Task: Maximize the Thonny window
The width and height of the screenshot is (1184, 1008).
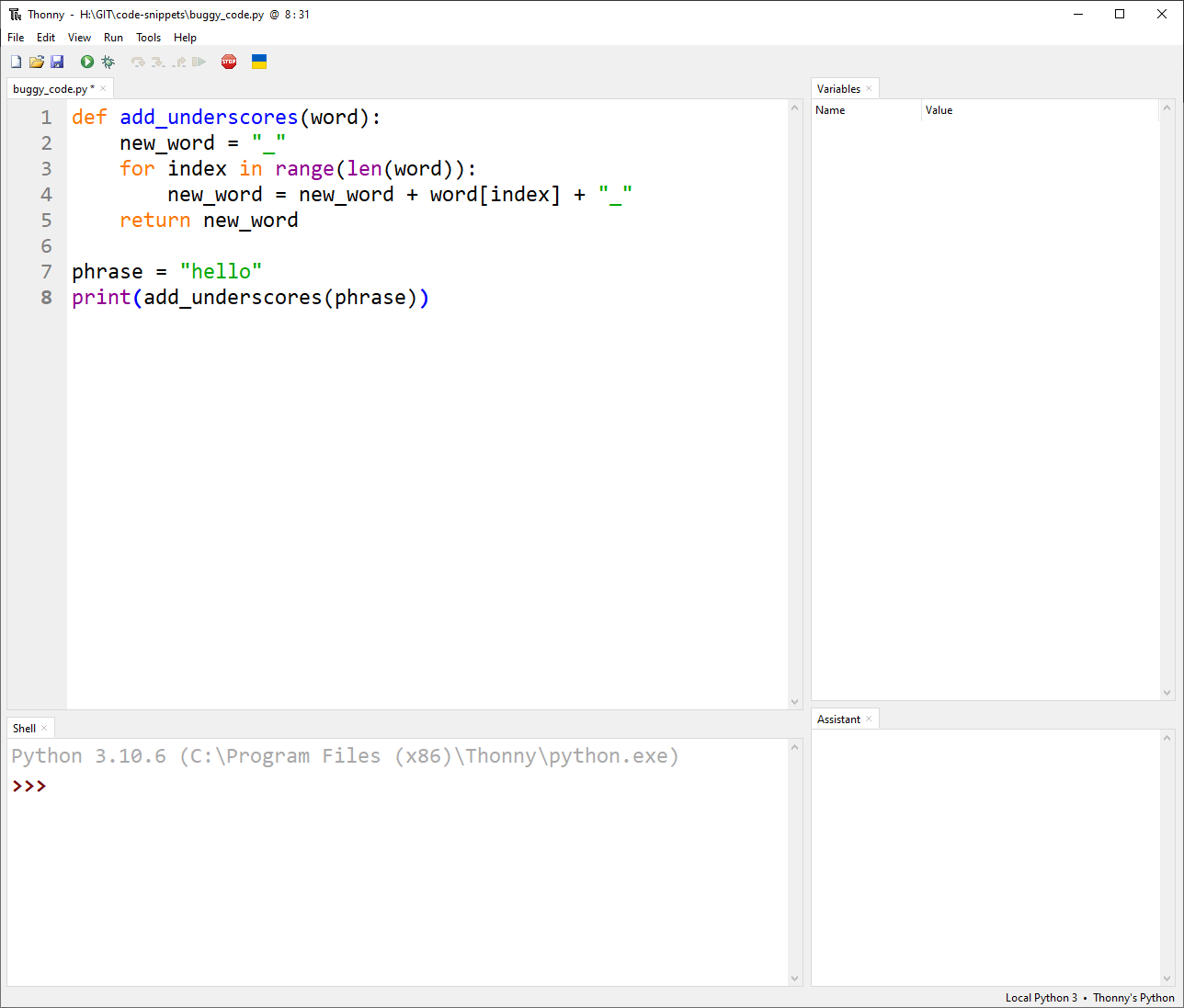Action: point(1120,14)
